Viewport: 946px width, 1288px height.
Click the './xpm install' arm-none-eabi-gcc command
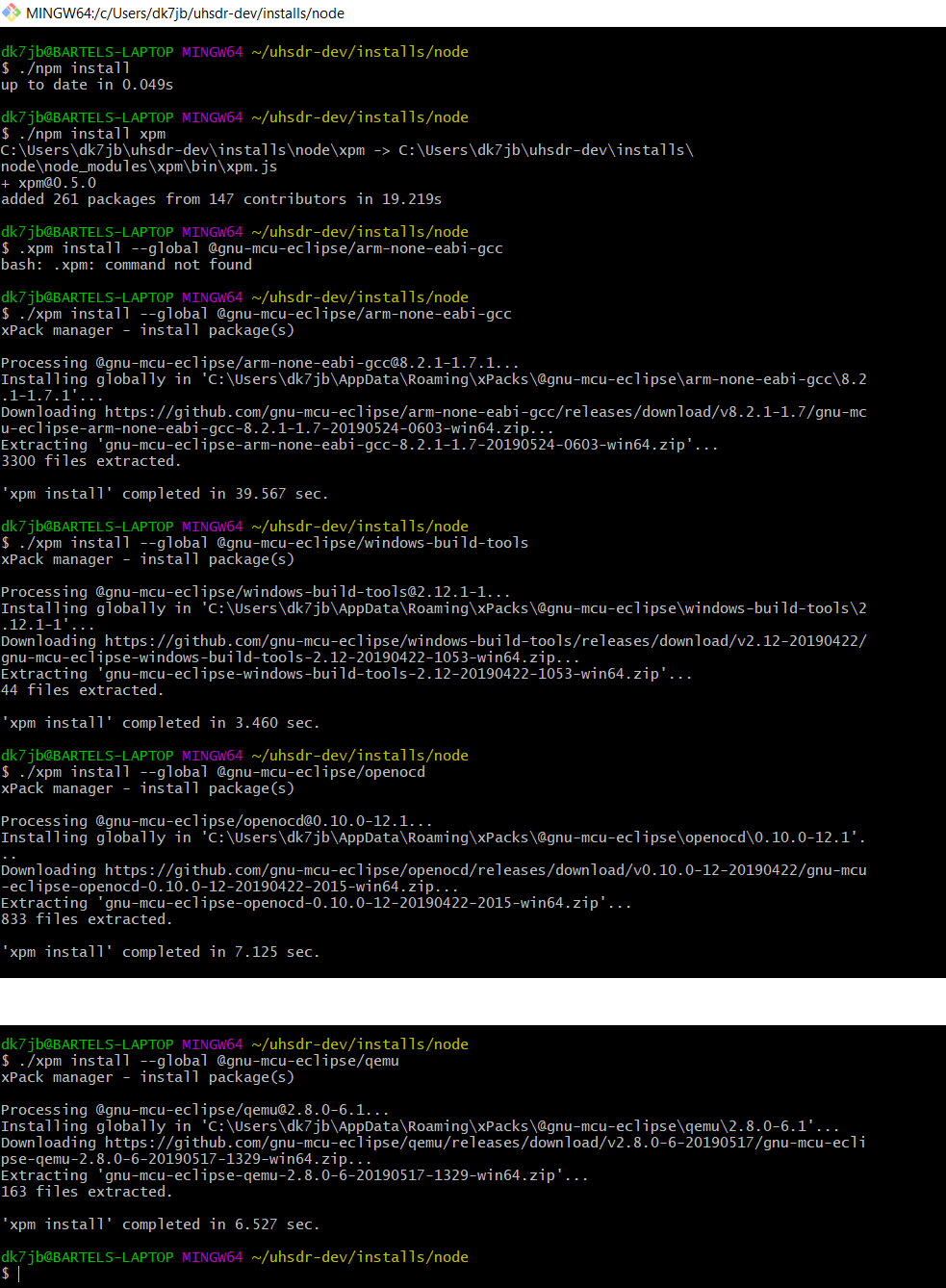pos(256,314)
